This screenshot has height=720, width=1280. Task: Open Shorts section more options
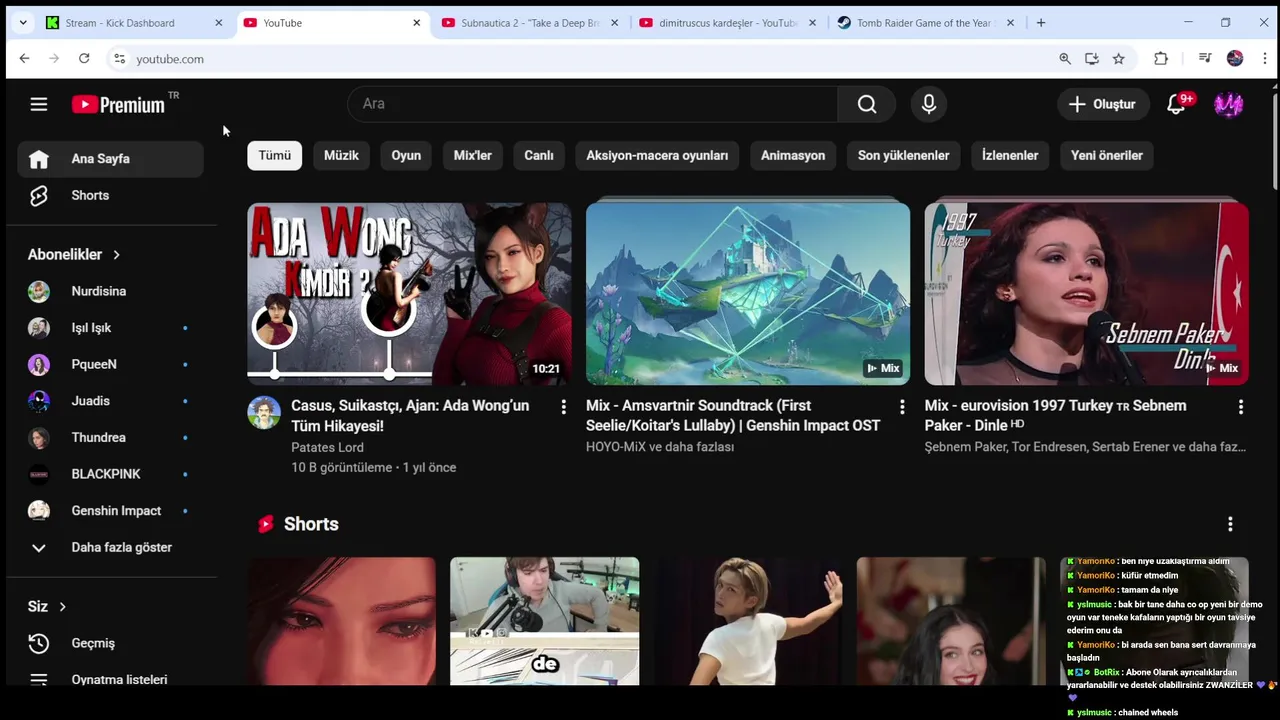(x=1230, y=524)
